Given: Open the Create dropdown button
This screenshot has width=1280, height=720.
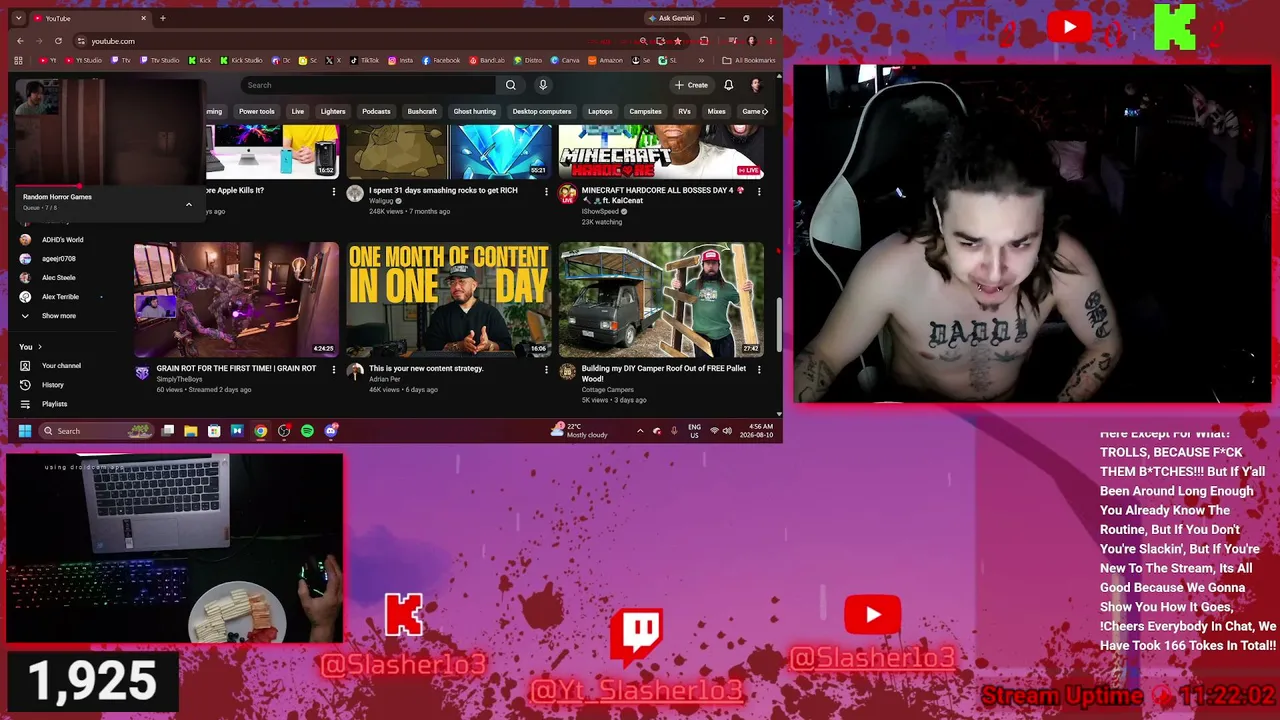Looking at the screenshot, I should coord(691,85).
